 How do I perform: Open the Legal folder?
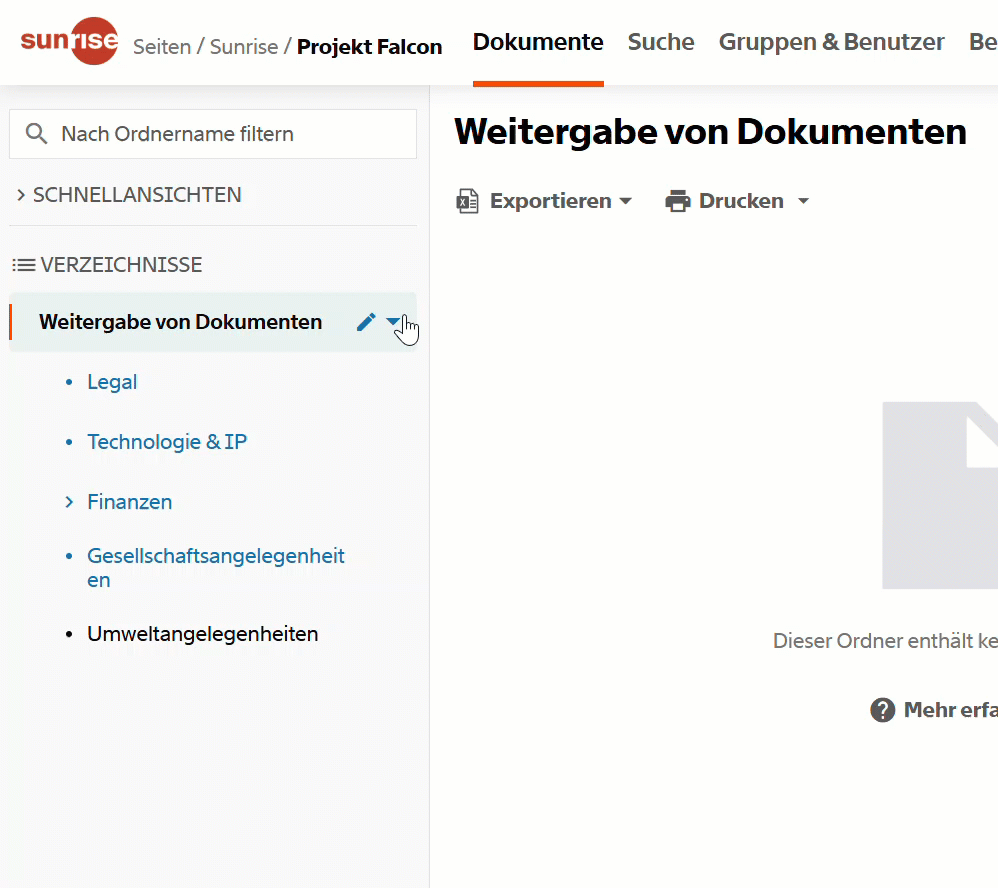click(112, 382)
